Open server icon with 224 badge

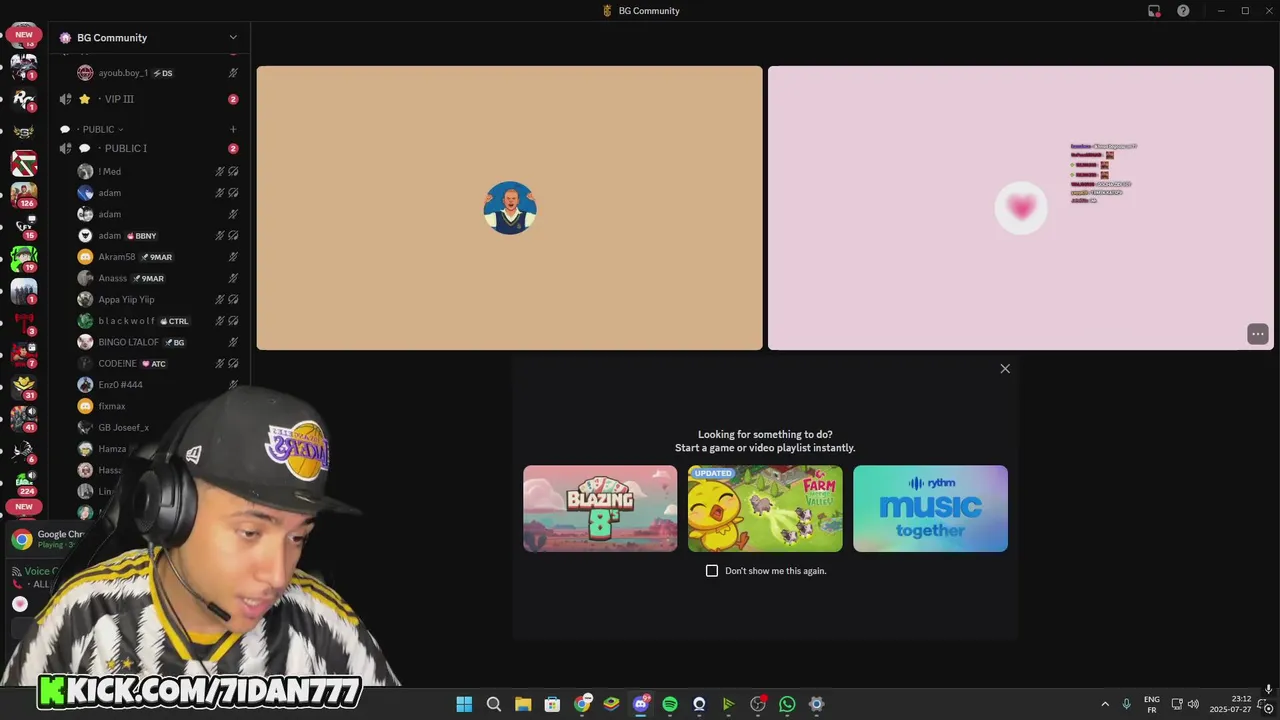(x=24, y=482)
